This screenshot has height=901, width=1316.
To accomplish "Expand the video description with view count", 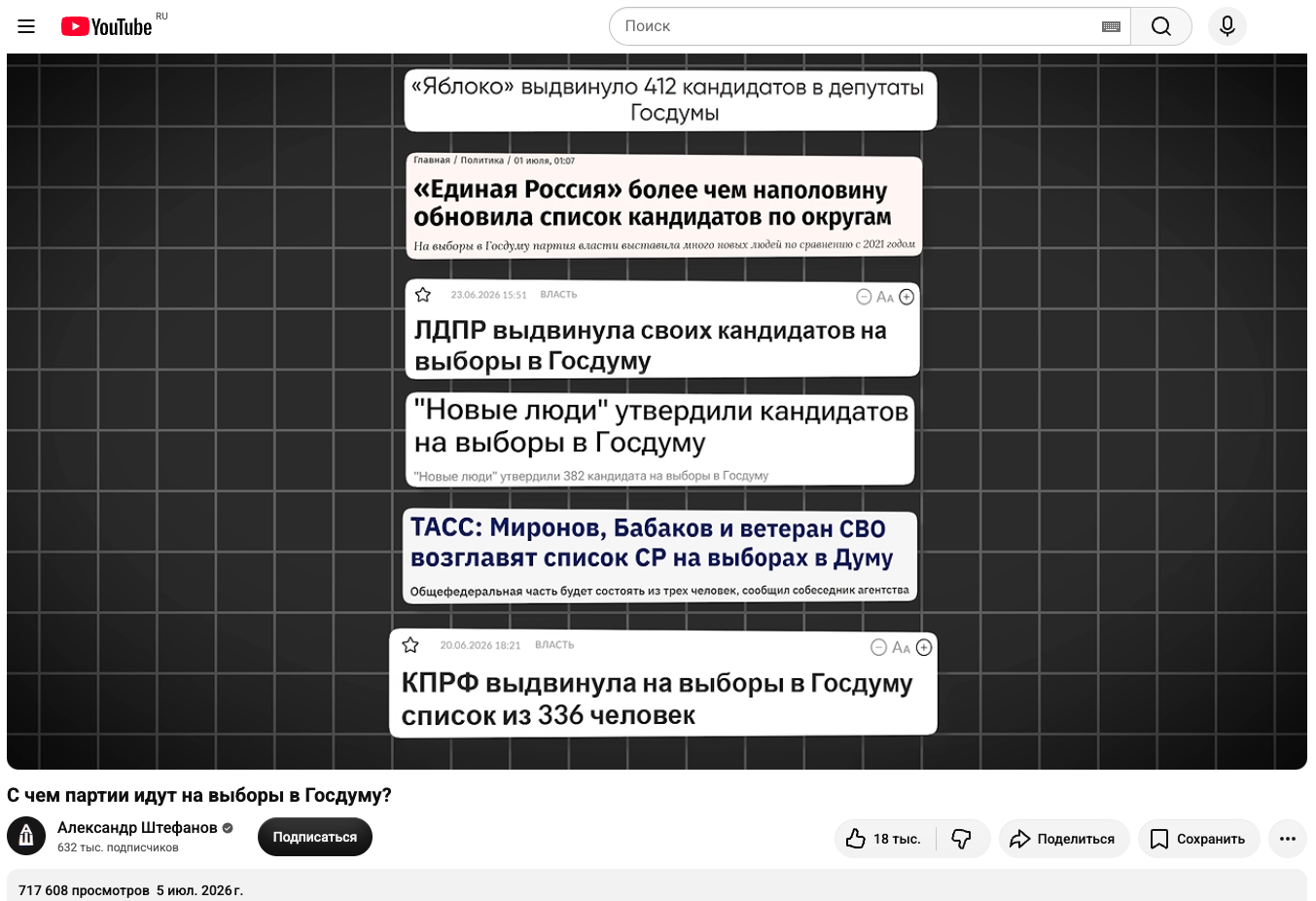I will (x=657, y=885).
